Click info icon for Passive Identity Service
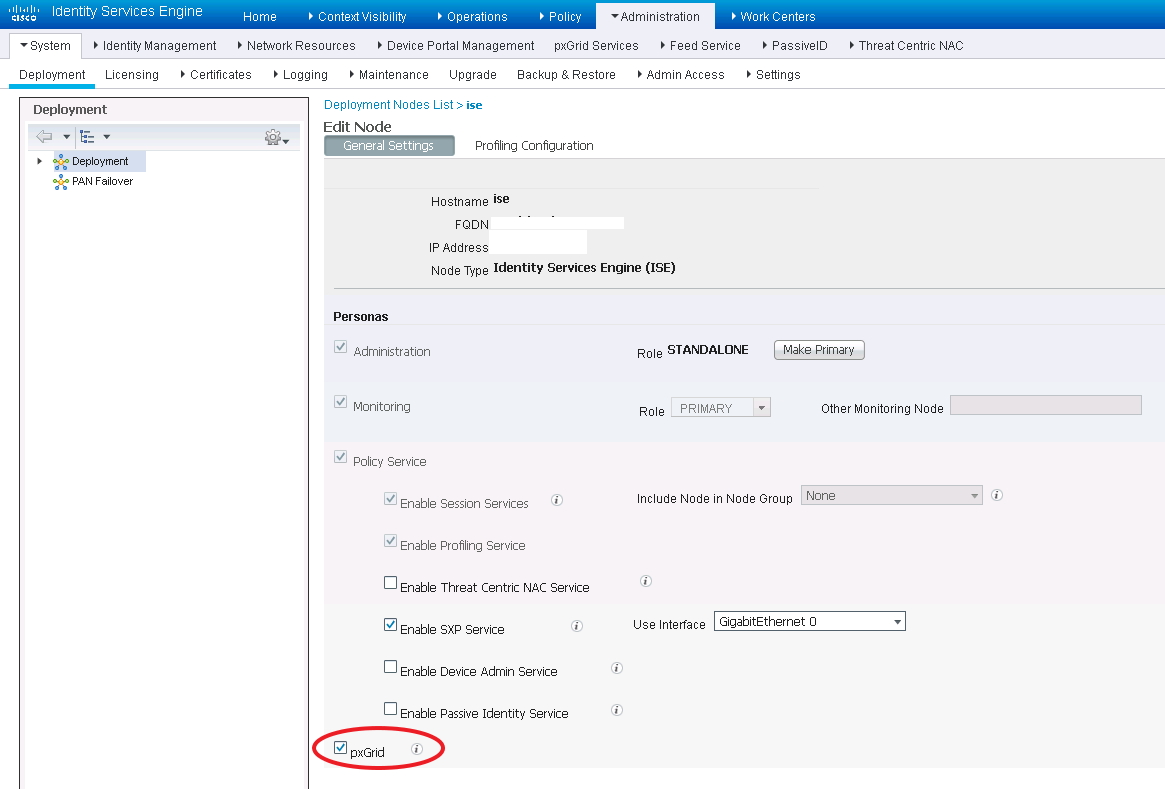Image resolution: width=1165 pixels, height=789 pixels. point(617,710)
